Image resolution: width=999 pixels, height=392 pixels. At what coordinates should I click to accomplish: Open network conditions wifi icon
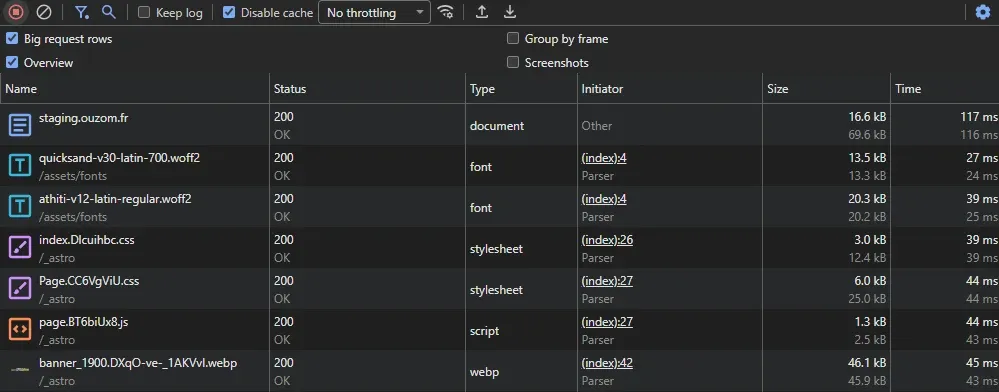[446, 11]
